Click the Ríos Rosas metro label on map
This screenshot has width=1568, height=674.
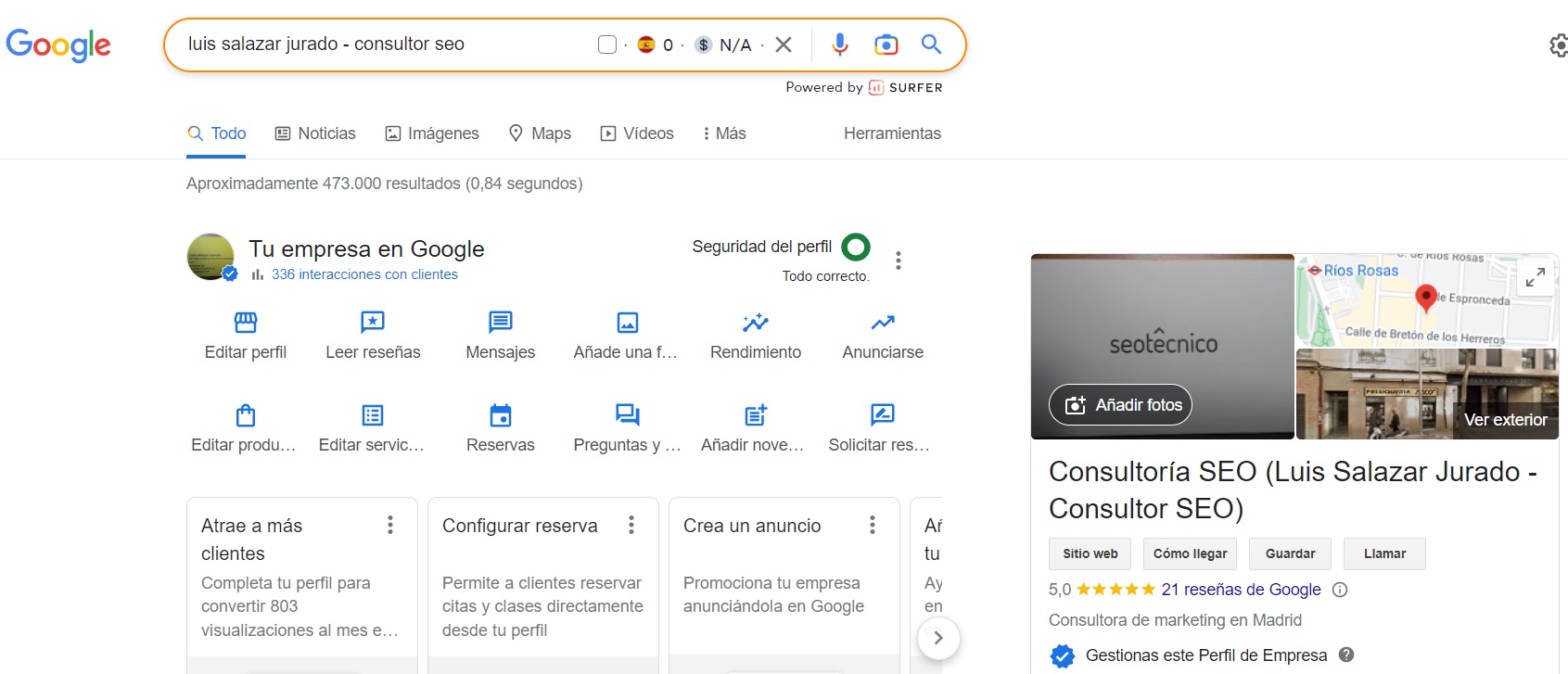point(1353,270)
